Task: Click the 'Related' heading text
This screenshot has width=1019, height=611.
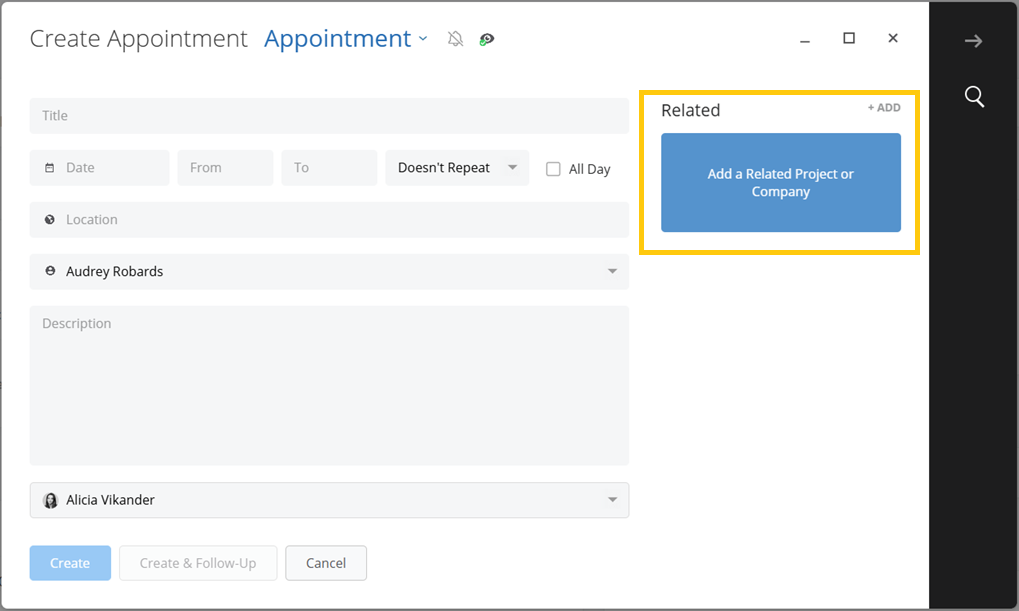Action: point(690,110)
